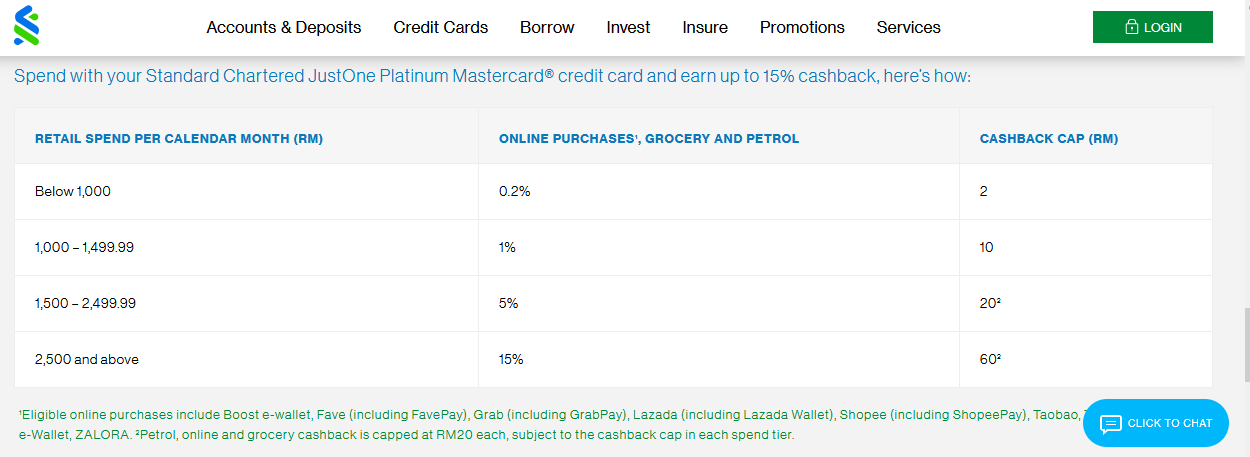Open the Services menu
The width and height of the screenshot is (1250, 457).
[x=908, y=28]
